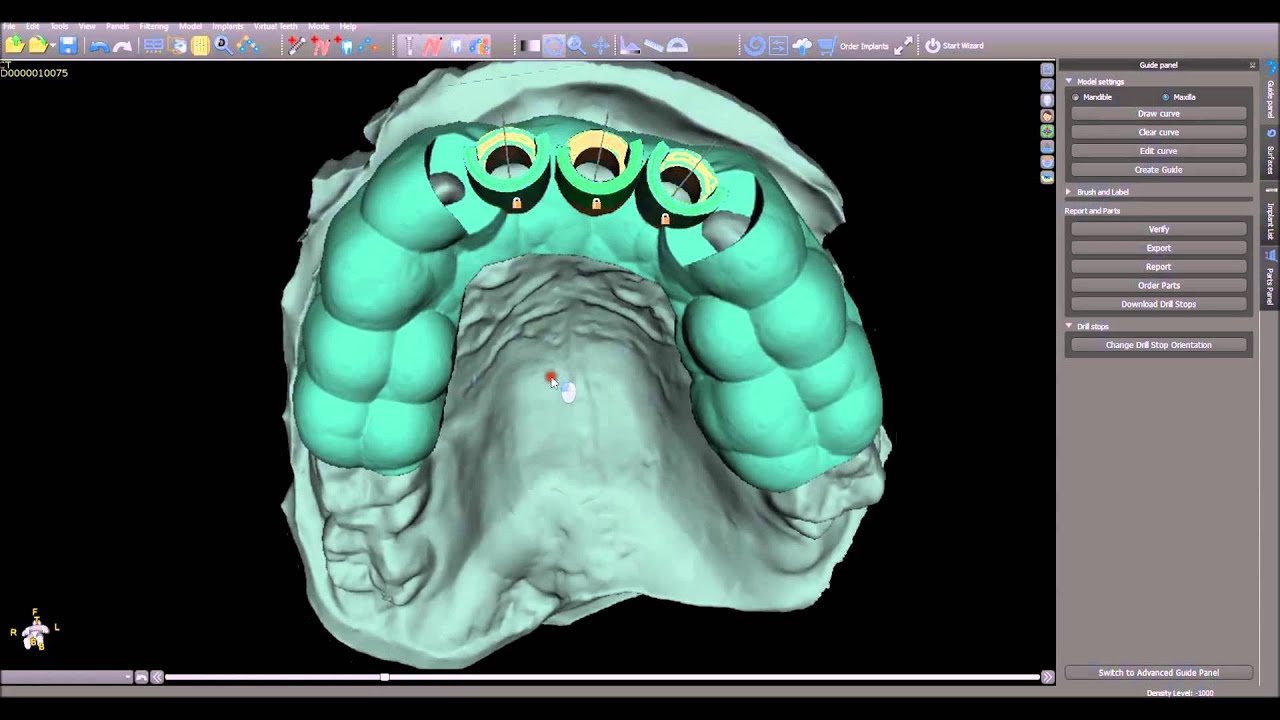Click the density profile measurement icon
Screen dimensions: 1280x720
[x=630, y=45]
